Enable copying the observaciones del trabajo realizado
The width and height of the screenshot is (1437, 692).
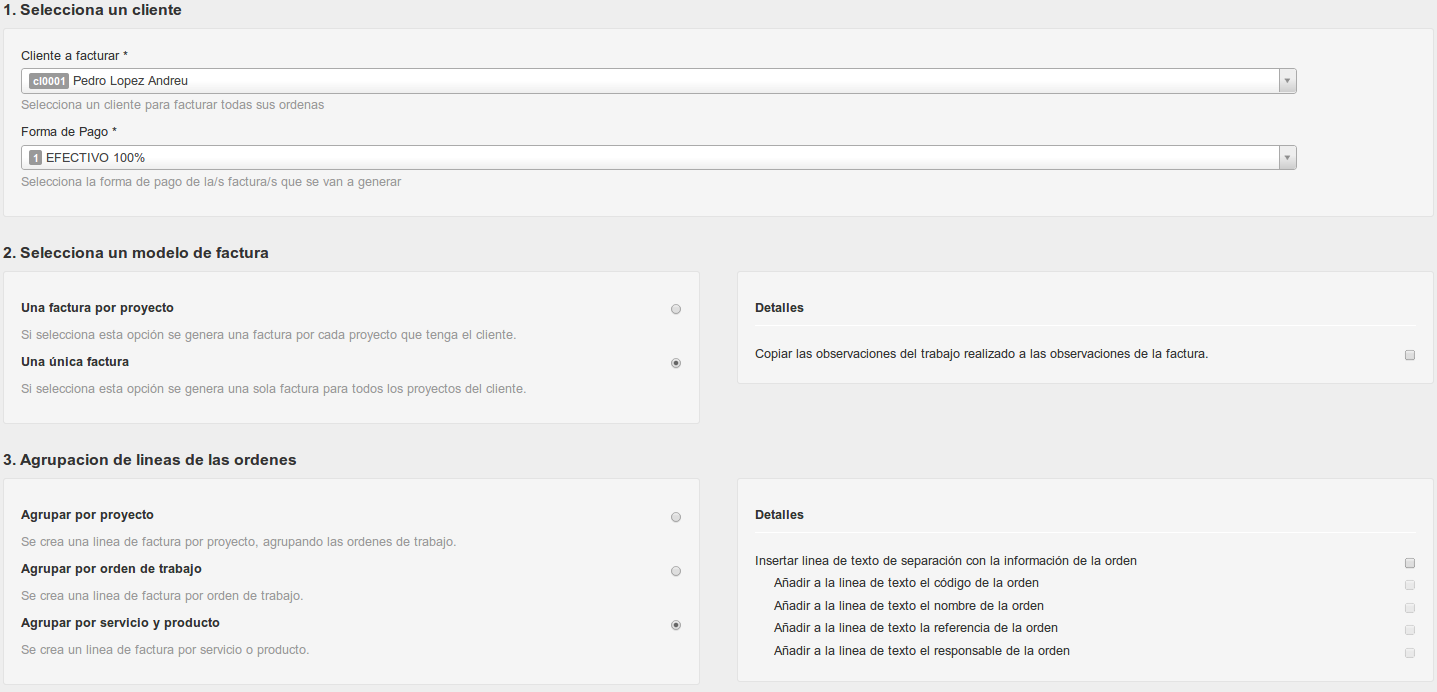coord(1410,355)
